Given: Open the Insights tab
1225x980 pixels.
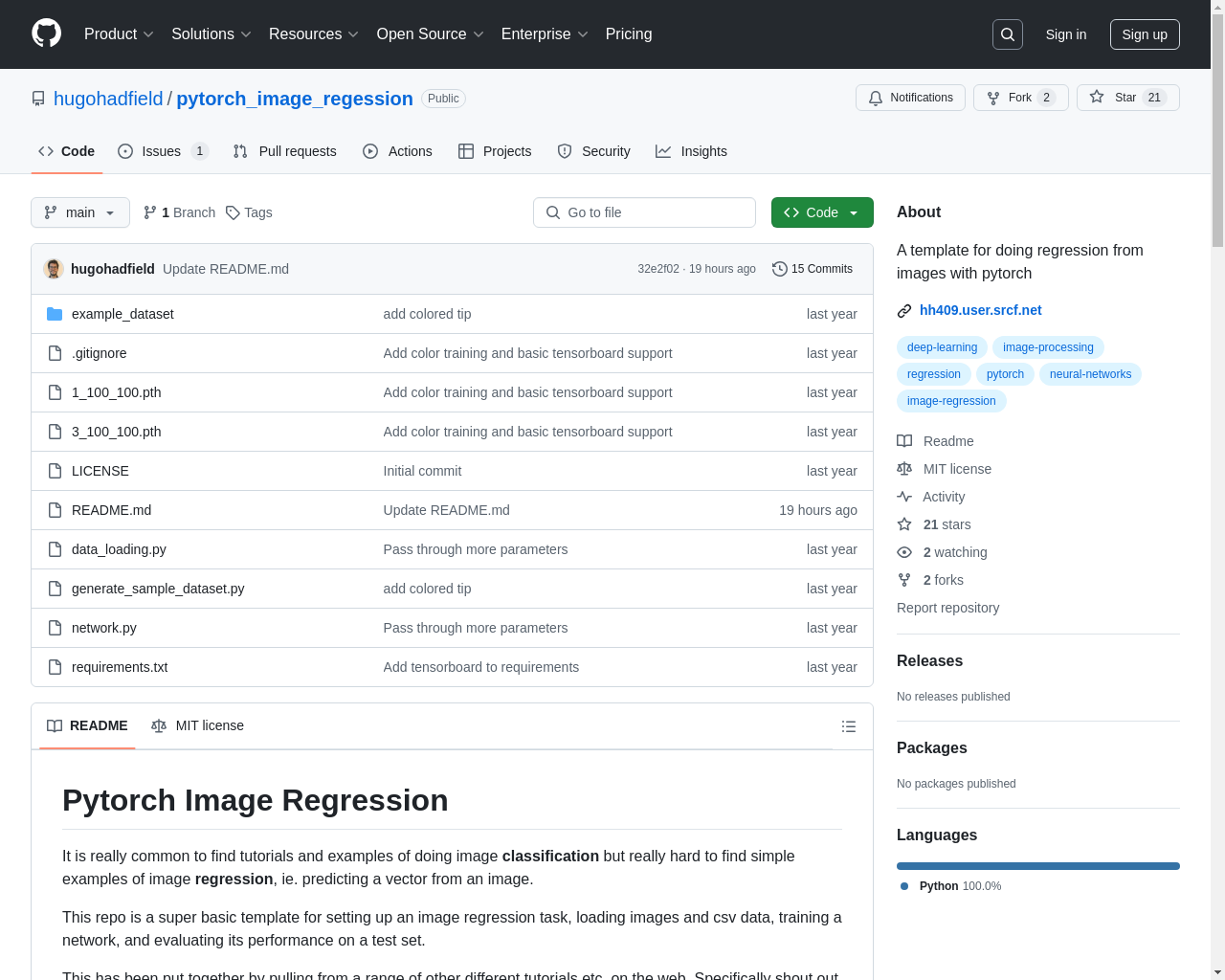Looking at the screenshot, I should (691, 151).
